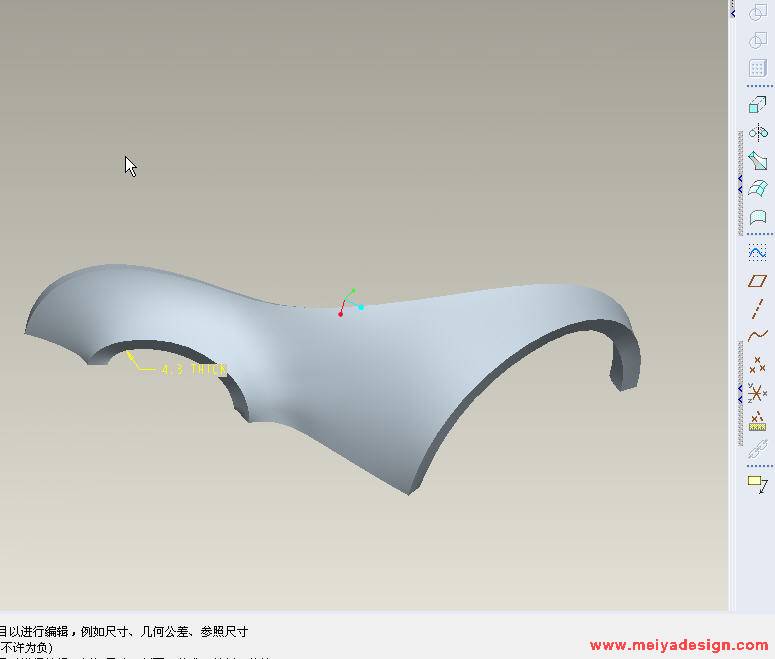Expand upper chevron beside Boundary Blend icon

tap(740, 178)
